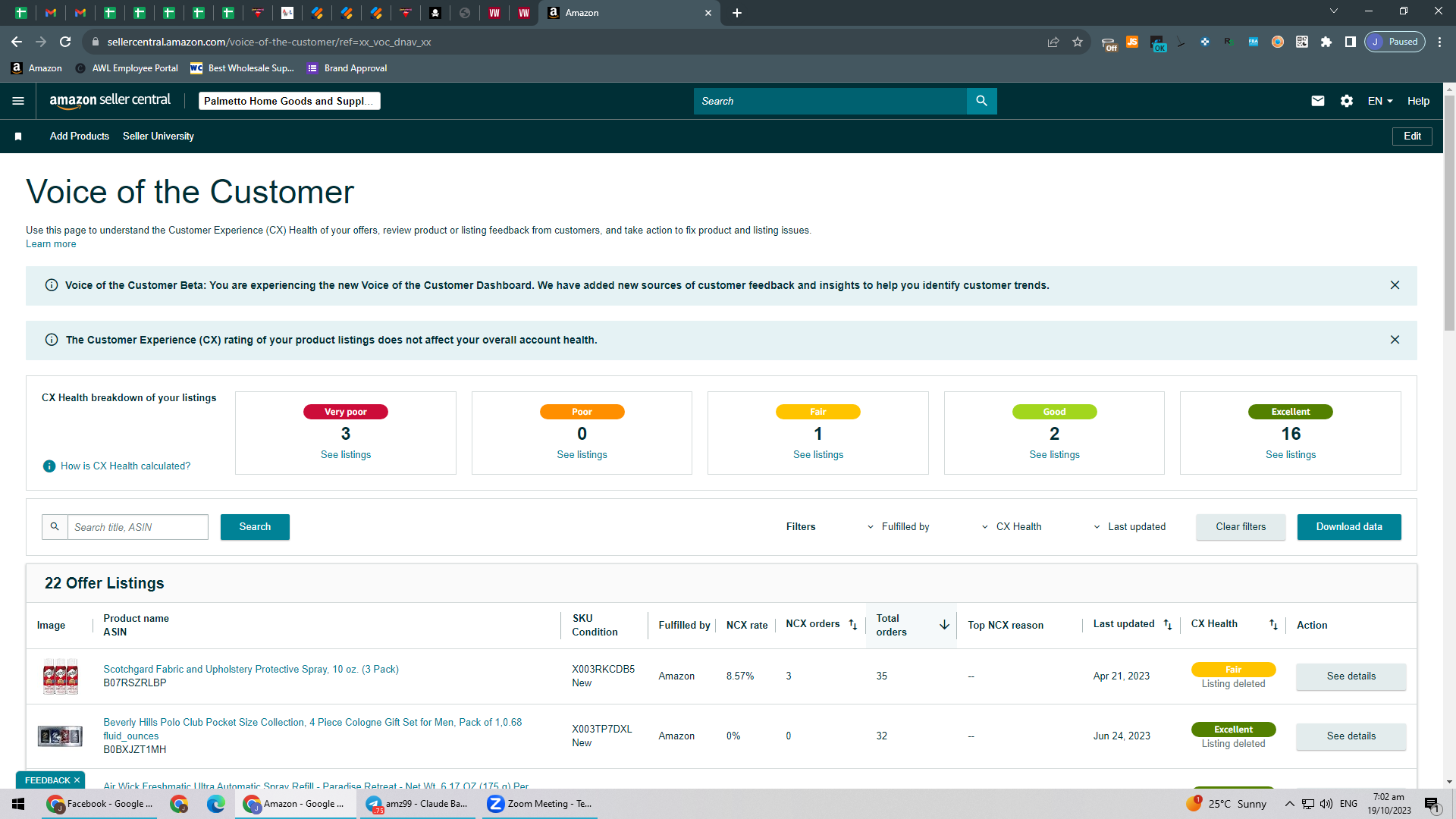
Task: See details for Scotchgard Fabric spray listing
Action: 1351,676
